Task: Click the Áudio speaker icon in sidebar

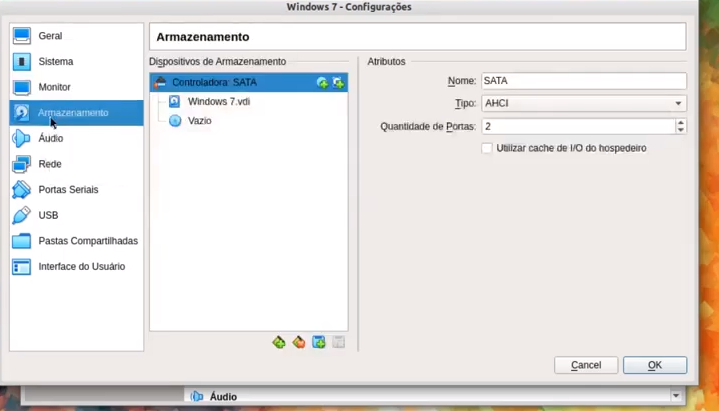Action: pyautogui.click(x=21, y=139)
